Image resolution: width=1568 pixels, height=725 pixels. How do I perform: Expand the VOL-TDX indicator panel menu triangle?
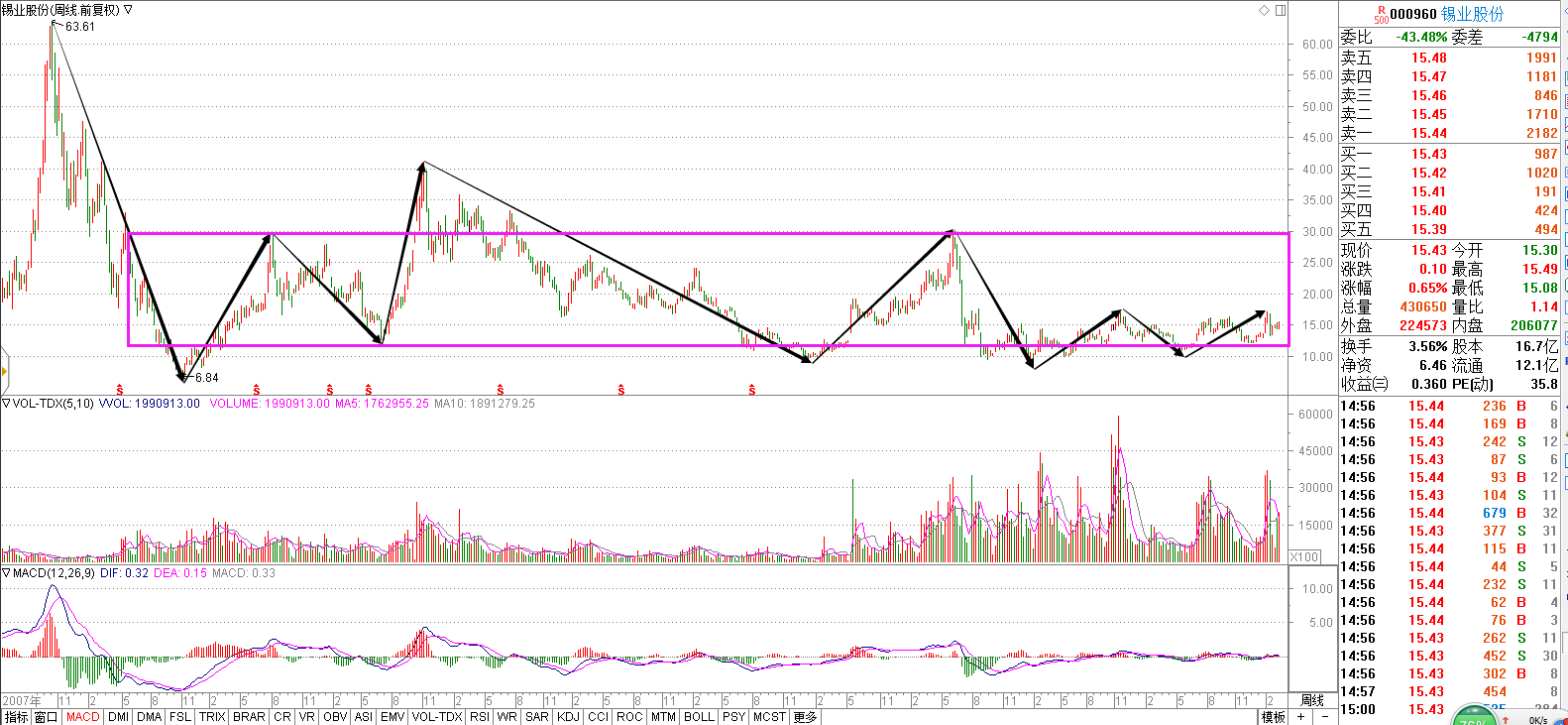coord(6,404)
